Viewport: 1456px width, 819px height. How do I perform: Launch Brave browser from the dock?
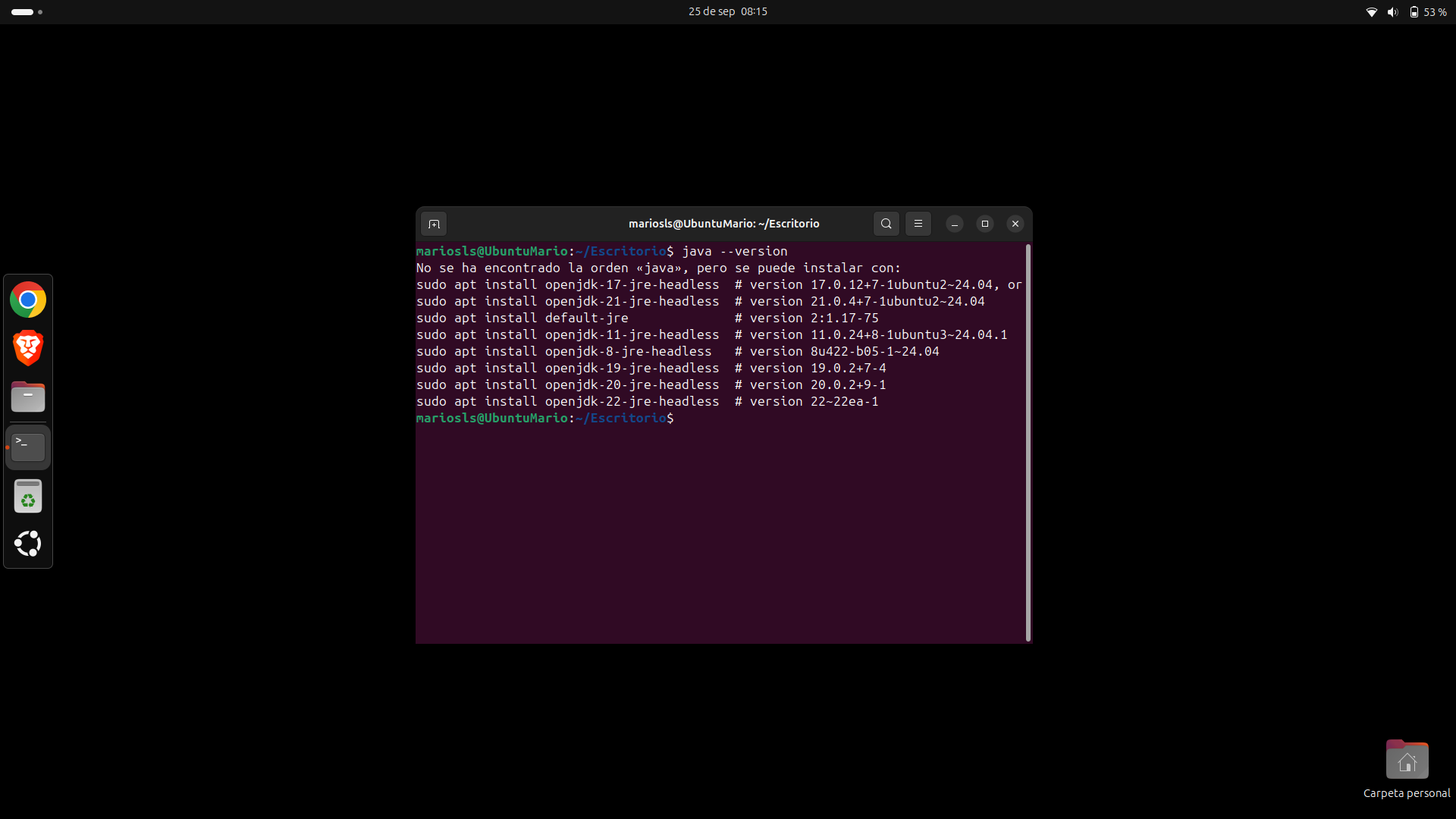pyautogui.click(x=28, y=348)
